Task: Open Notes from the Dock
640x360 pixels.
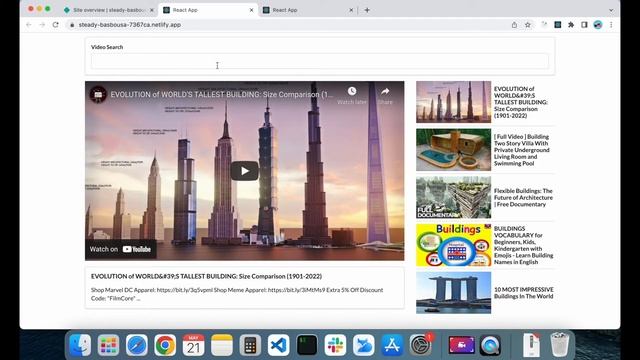Action: 222,345
